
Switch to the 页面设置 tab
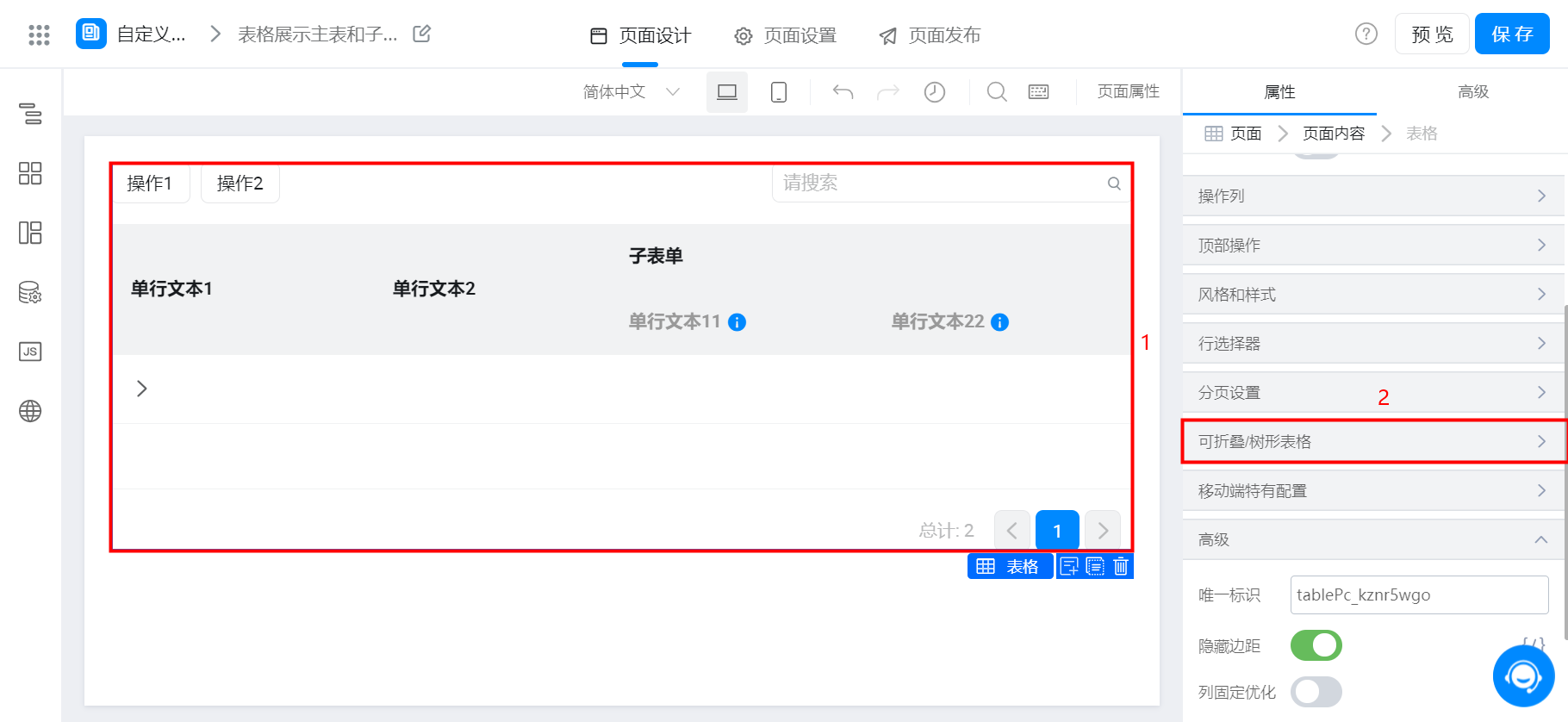(786, 35)
